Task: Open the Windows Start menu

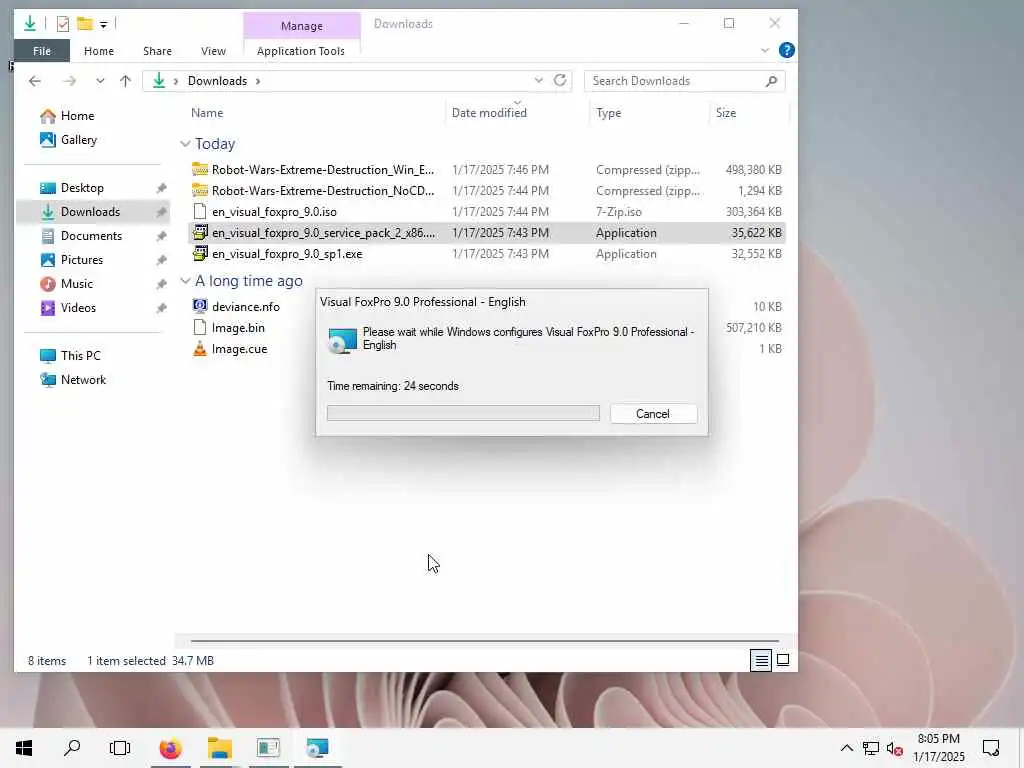Action: click(x=24, y=748)
